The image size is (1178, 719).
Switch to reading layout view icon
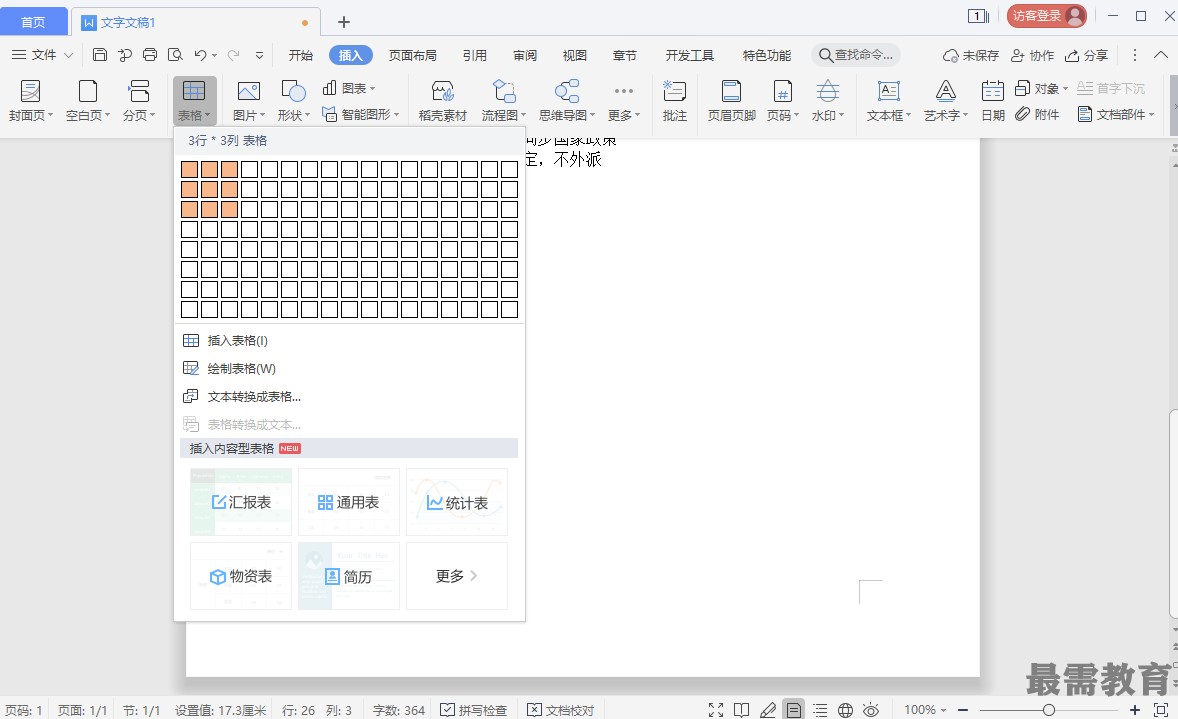point(742,710)
